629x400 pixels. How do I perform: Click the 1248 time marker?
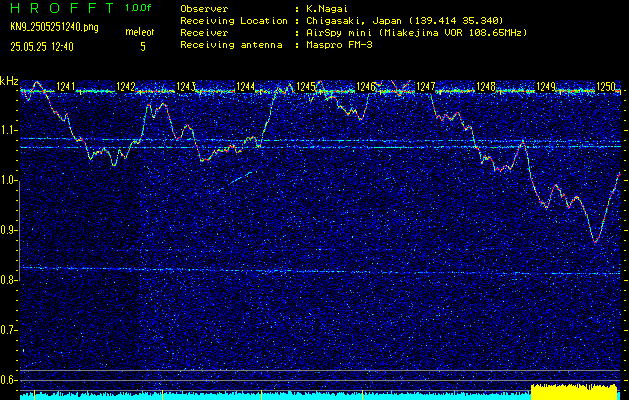(486, 86)
